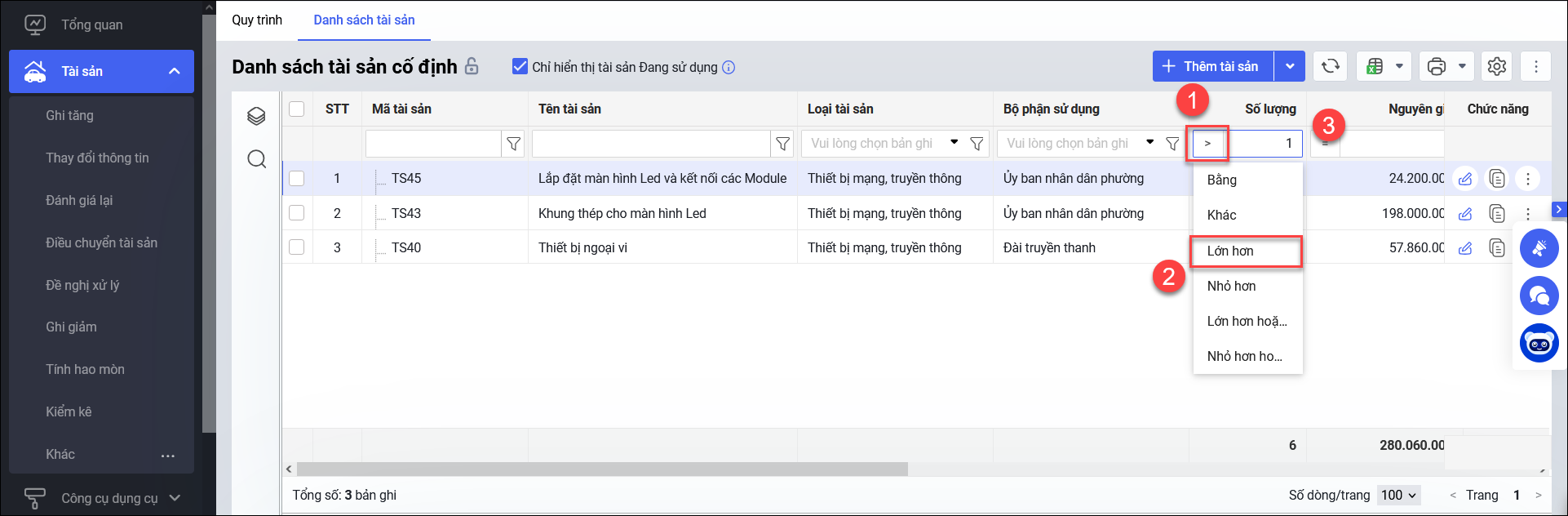Click the search magnifier icon
Screen dimensions: 1568x516
256,158
